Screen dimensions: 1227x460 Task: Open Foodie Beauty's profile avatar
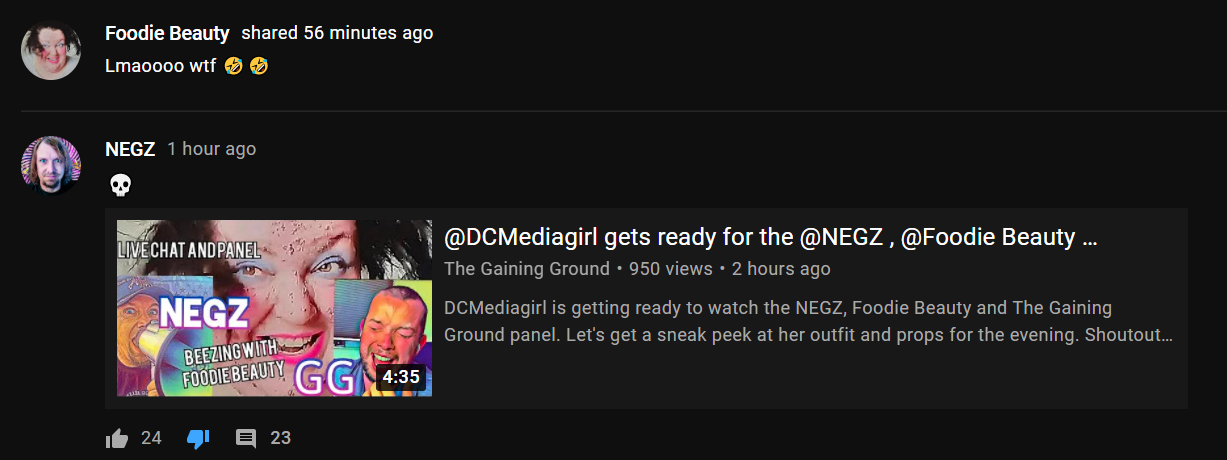(x=51, y=50)
